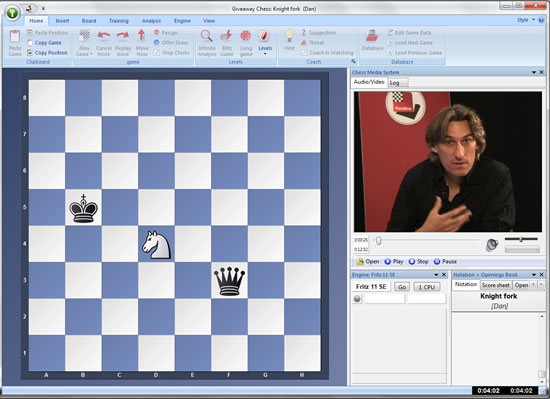Open the Training ribbon tab
Screen dimensions: 550x399
(119, 21)
